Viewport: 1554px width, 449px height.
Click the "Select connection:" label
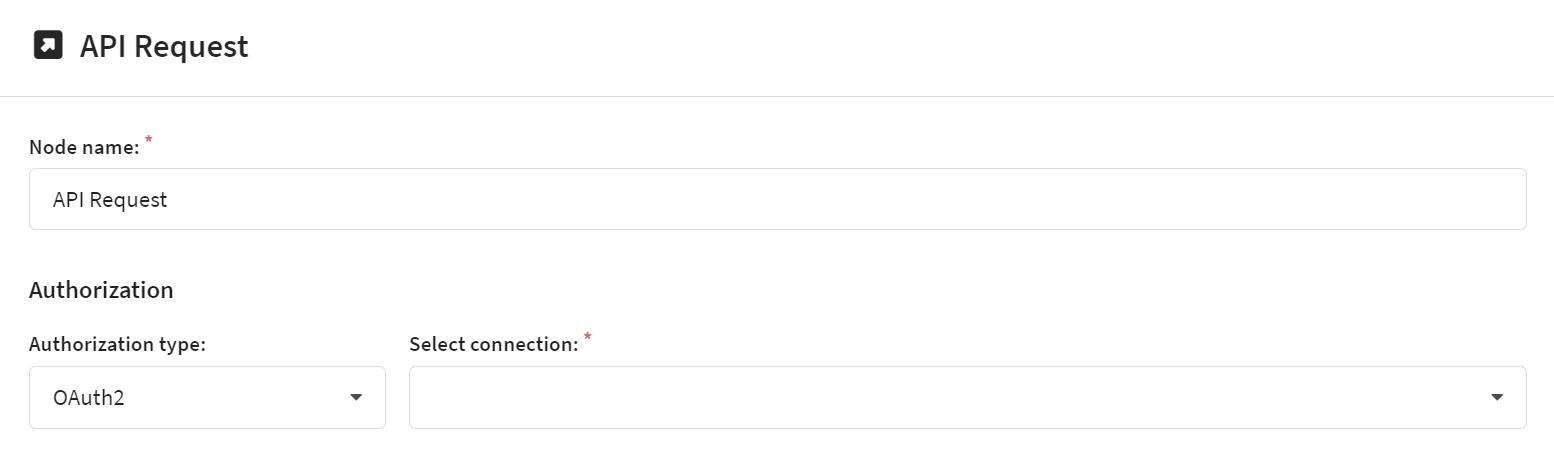494,345
